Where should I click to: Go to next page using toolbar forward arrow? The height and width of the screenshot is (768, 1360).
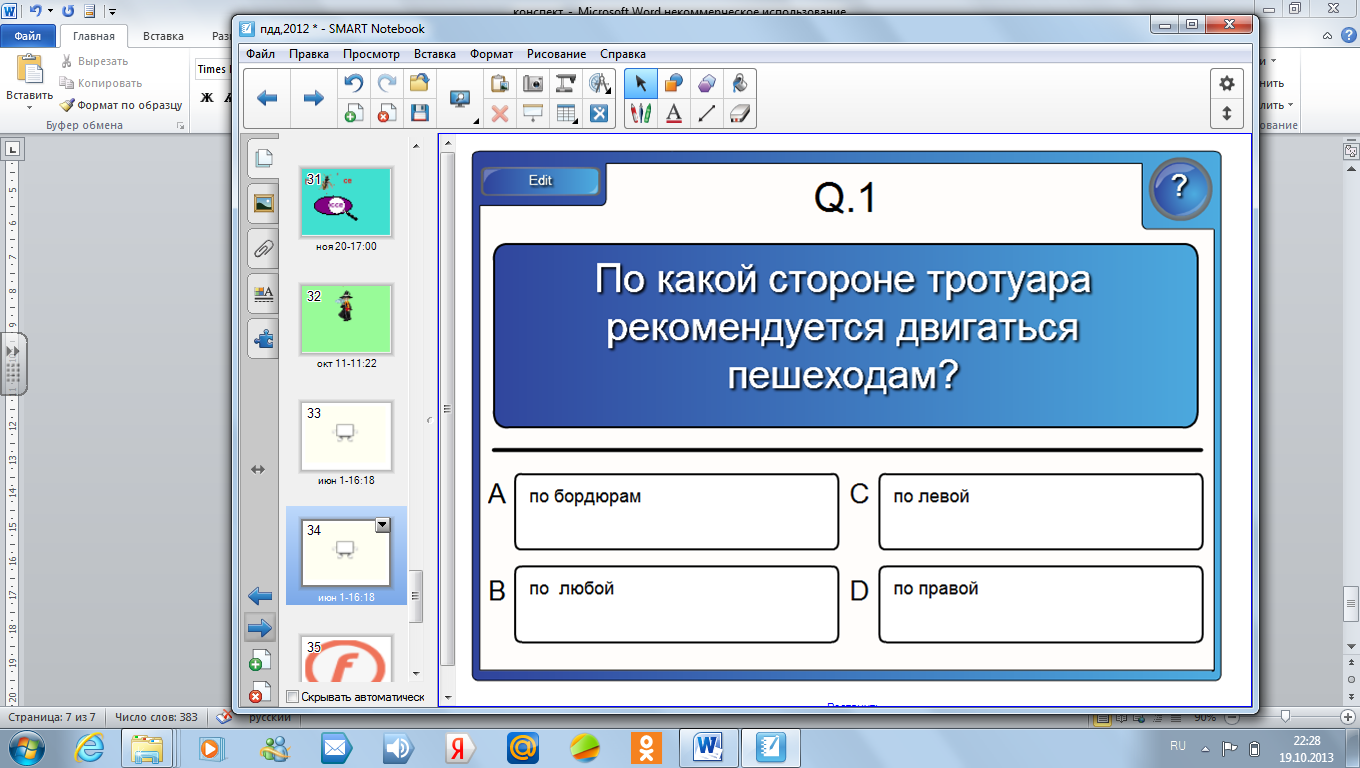point(313,98)
